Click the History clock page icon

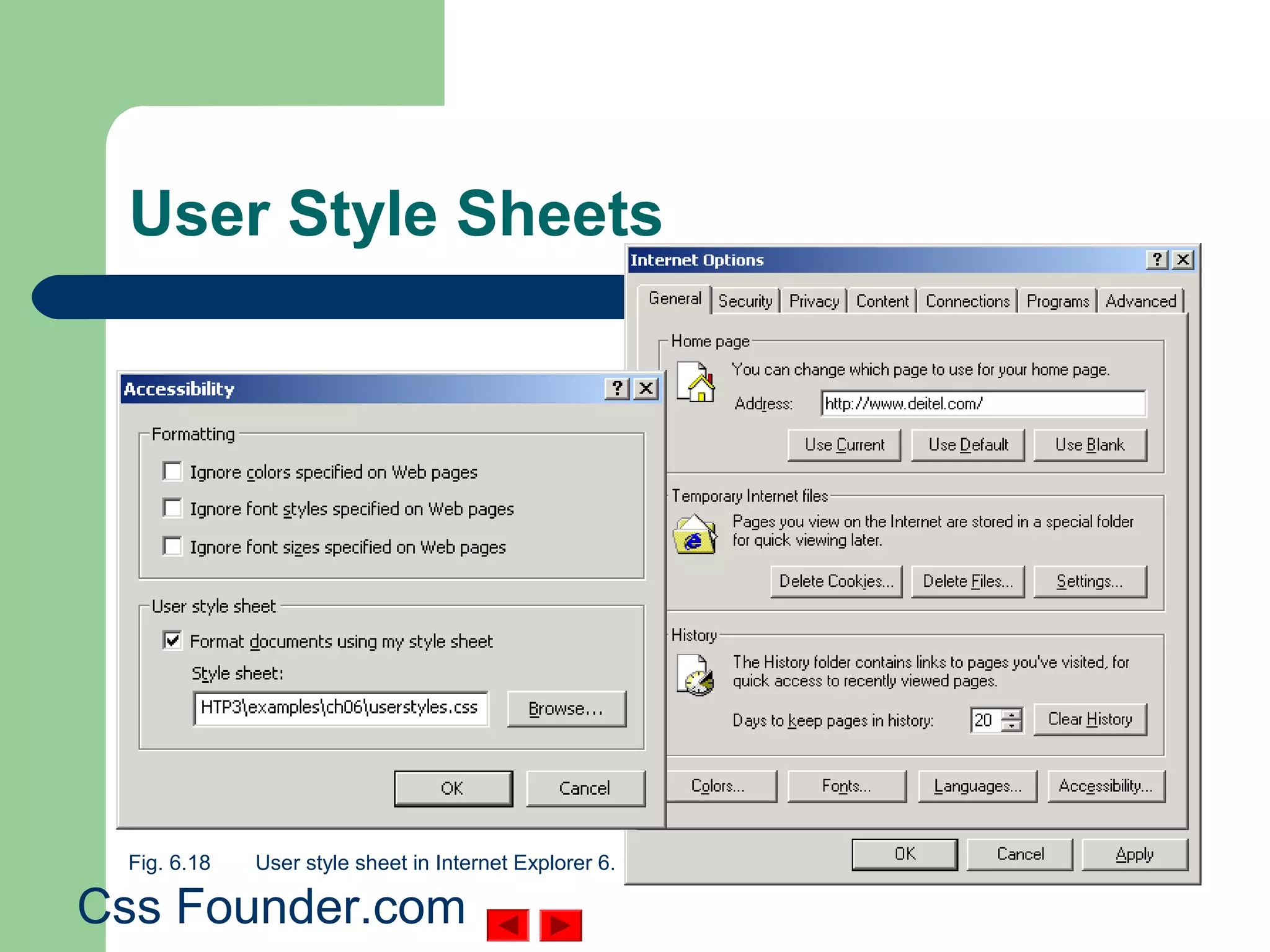[x=695, y=675]
